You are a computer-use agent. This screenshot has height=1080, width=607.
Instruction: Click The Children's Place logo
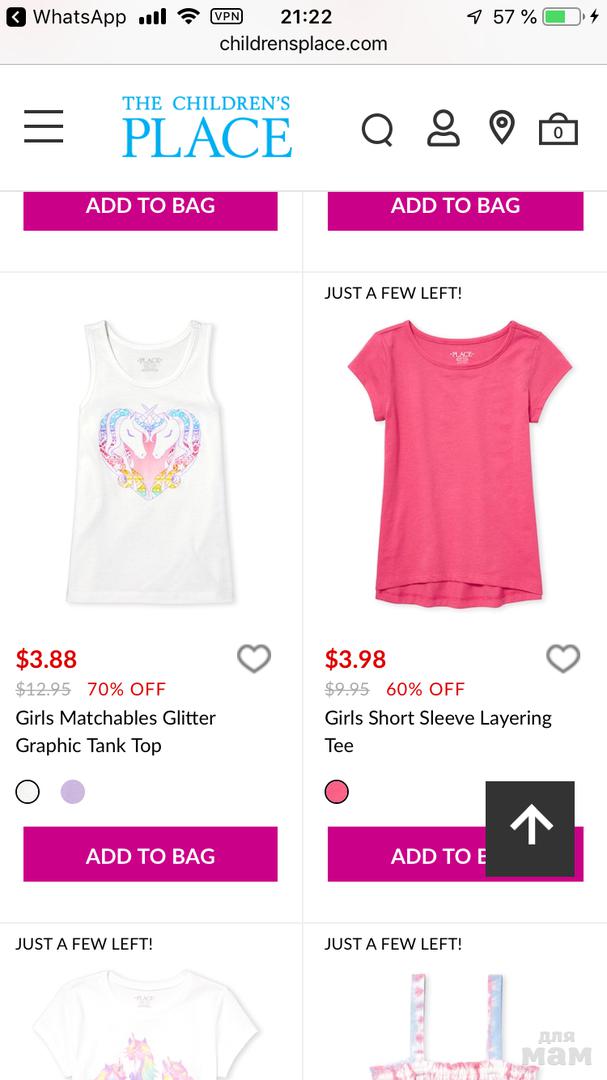coord(207,127)
